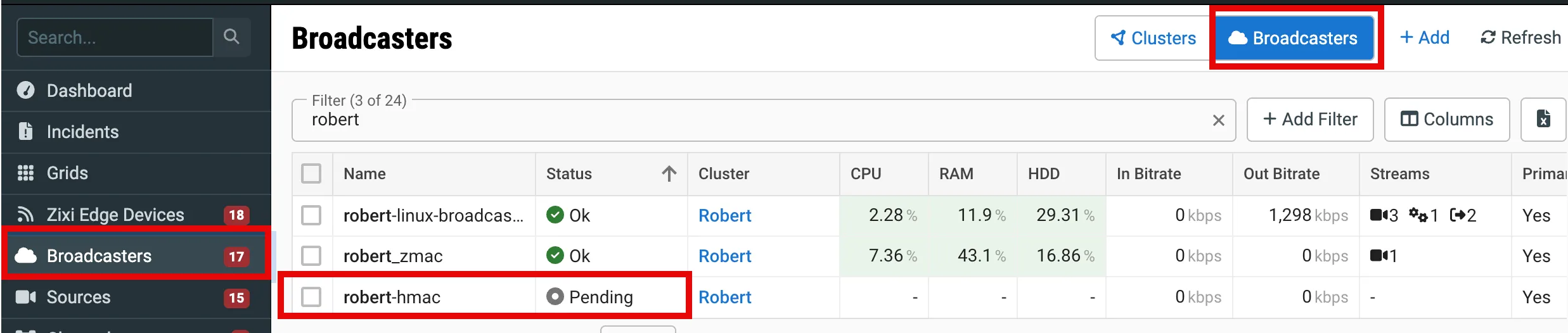Toggle Status column sort arrow
This screenshot has width=1568, height=333.
click(669, 173)
